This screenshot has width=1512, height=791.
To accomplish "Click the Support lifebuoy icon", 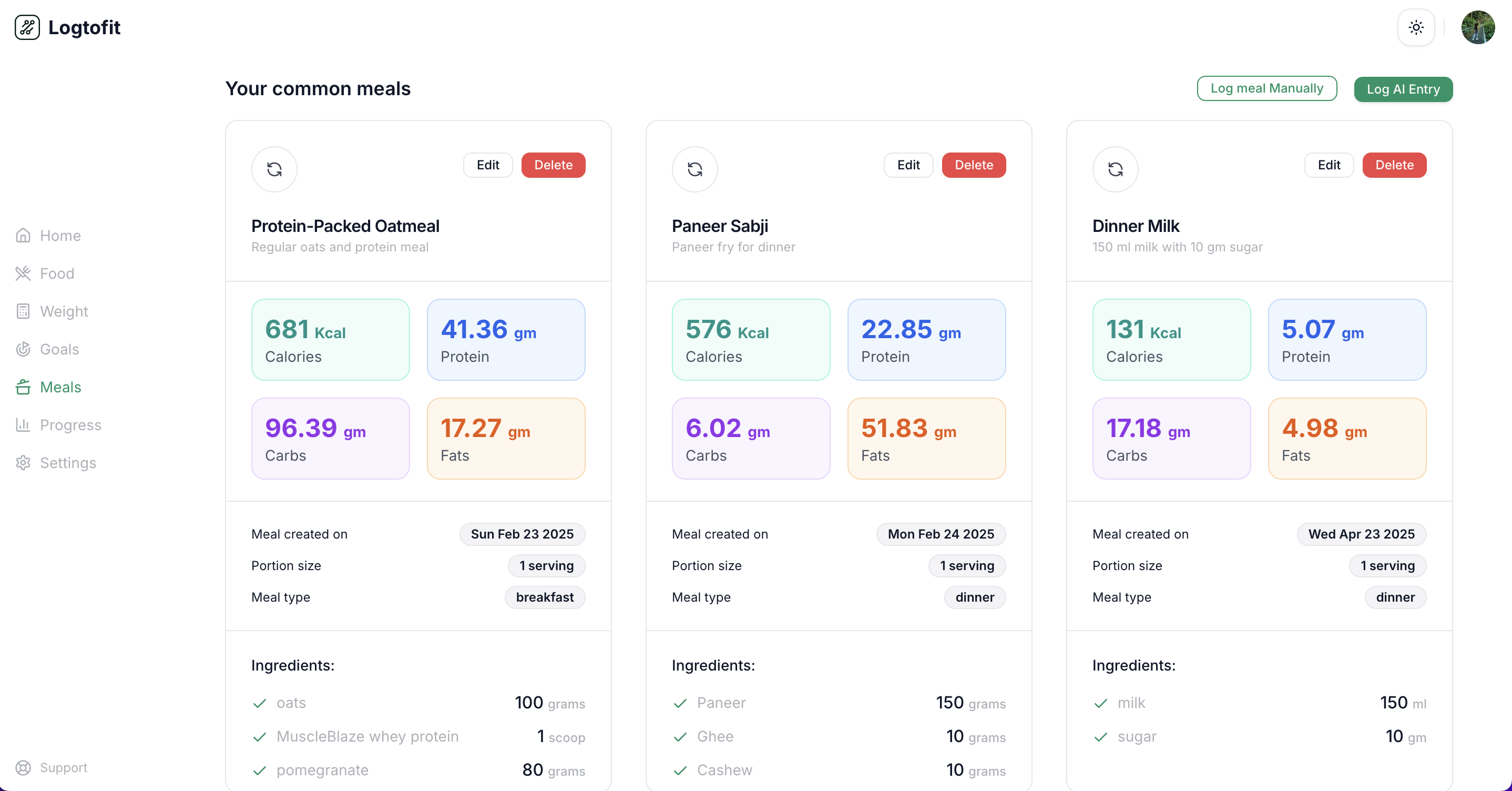I will tap(23, 767).
